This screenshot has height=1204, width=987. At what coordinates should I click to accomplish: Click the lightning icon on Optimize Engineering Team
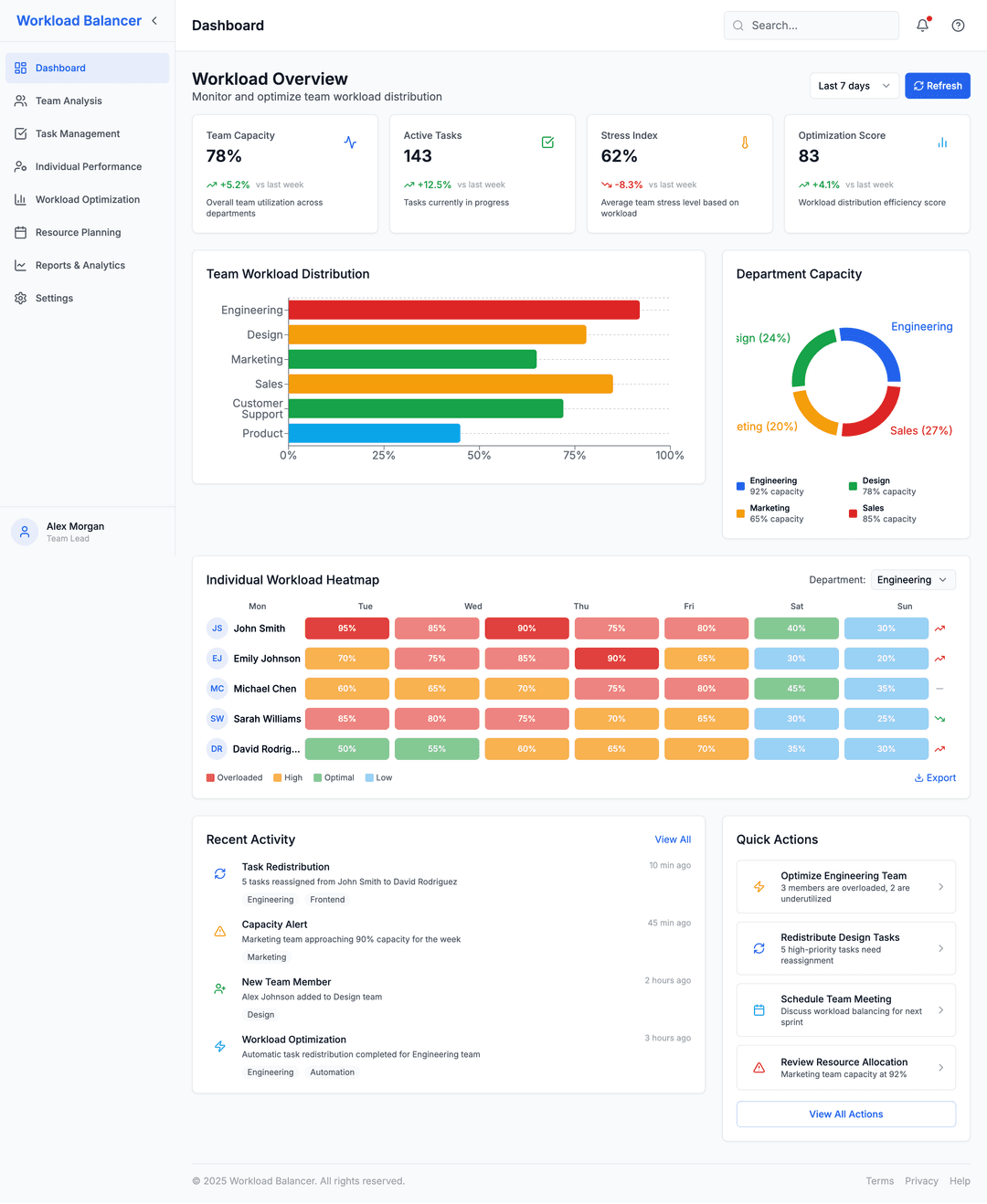(759, 886)
